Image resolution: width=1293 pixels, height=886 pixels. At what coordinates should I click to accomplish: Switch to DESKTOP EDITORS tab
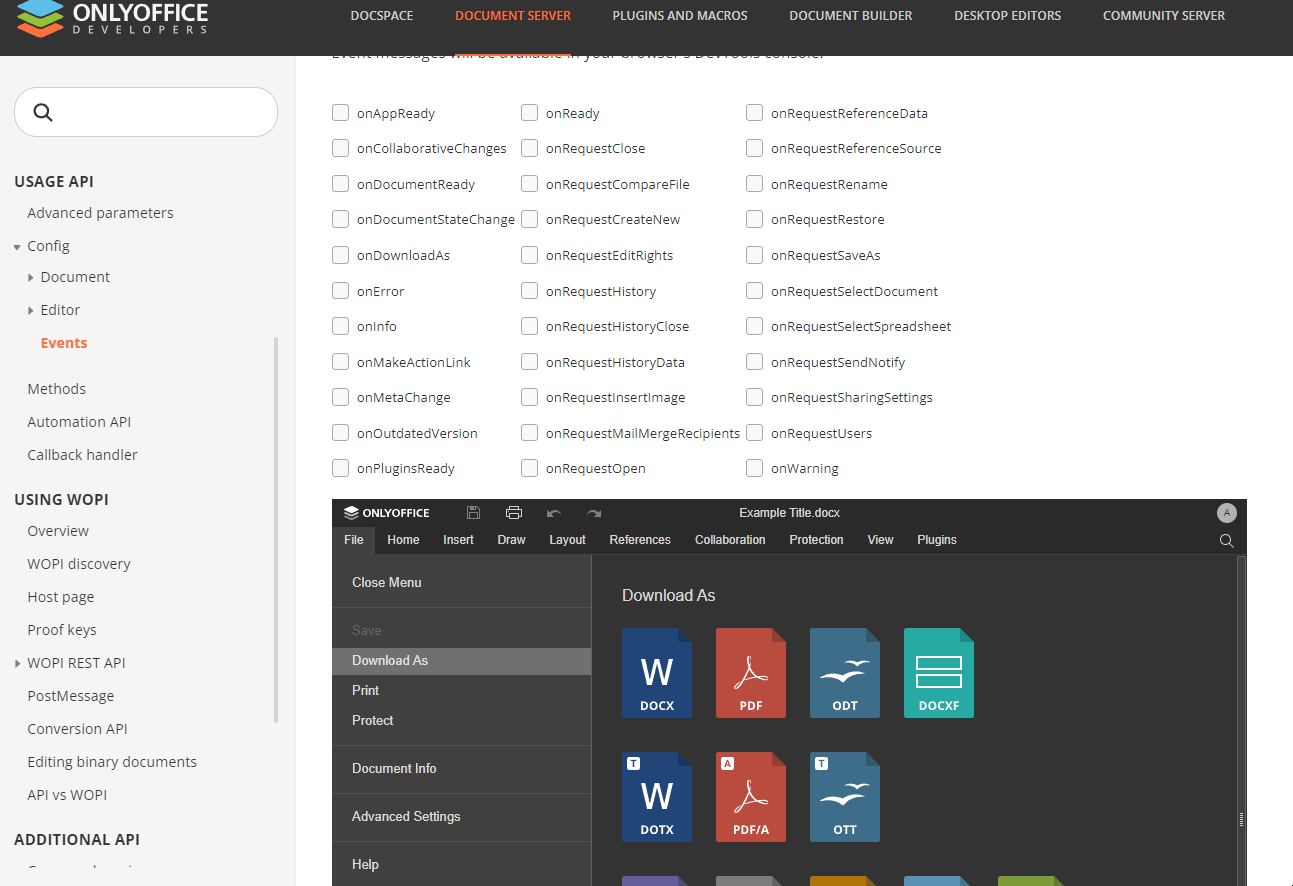(1008, 15)
